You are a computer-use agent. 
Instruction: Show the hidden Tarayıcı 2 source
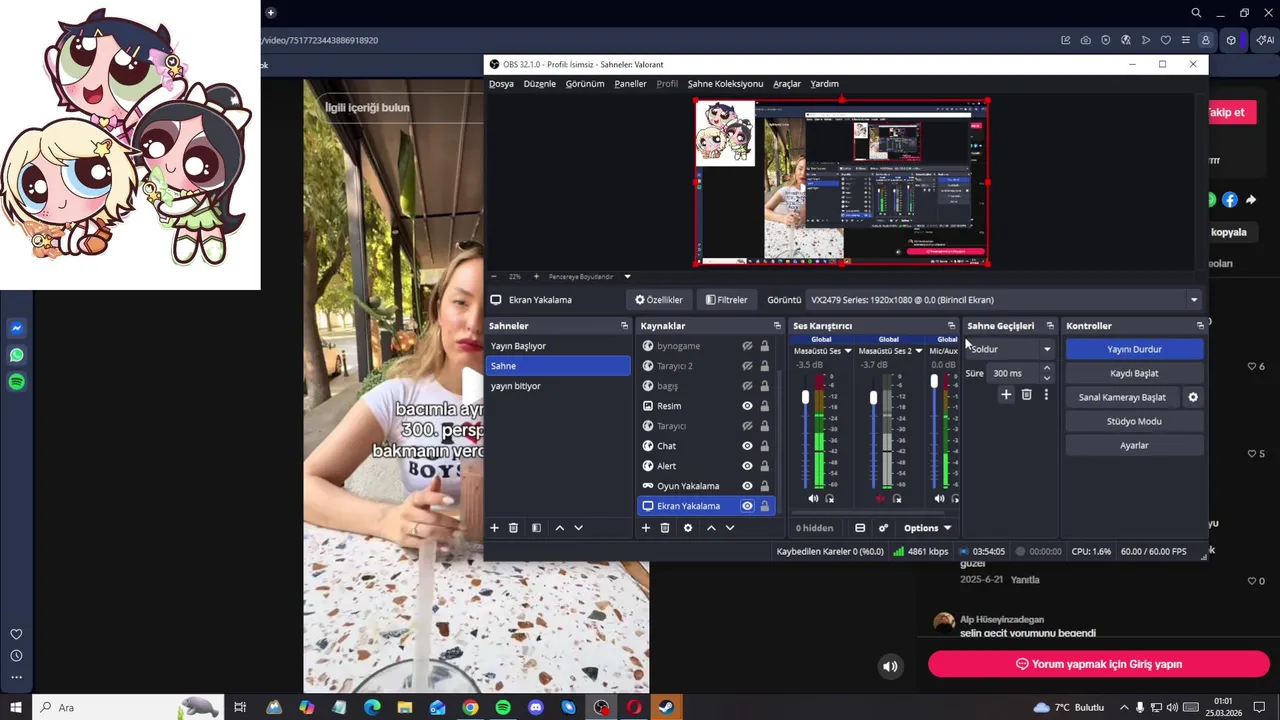point(747,366)
